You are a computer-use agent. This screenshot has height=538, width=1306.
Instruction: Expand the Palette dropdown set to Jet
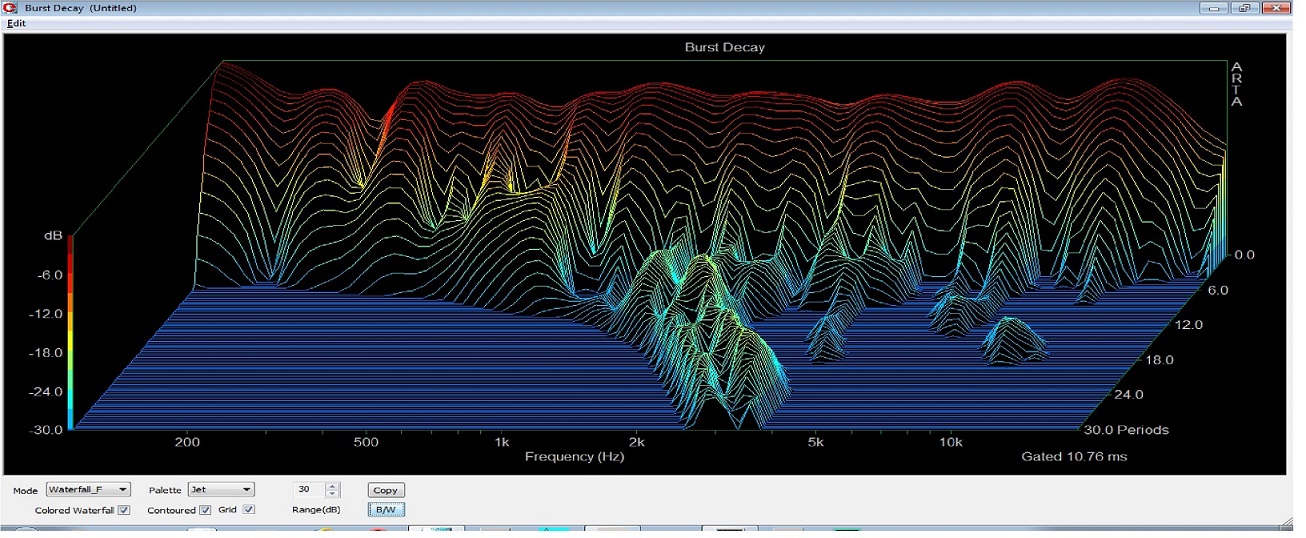[221, 490]
